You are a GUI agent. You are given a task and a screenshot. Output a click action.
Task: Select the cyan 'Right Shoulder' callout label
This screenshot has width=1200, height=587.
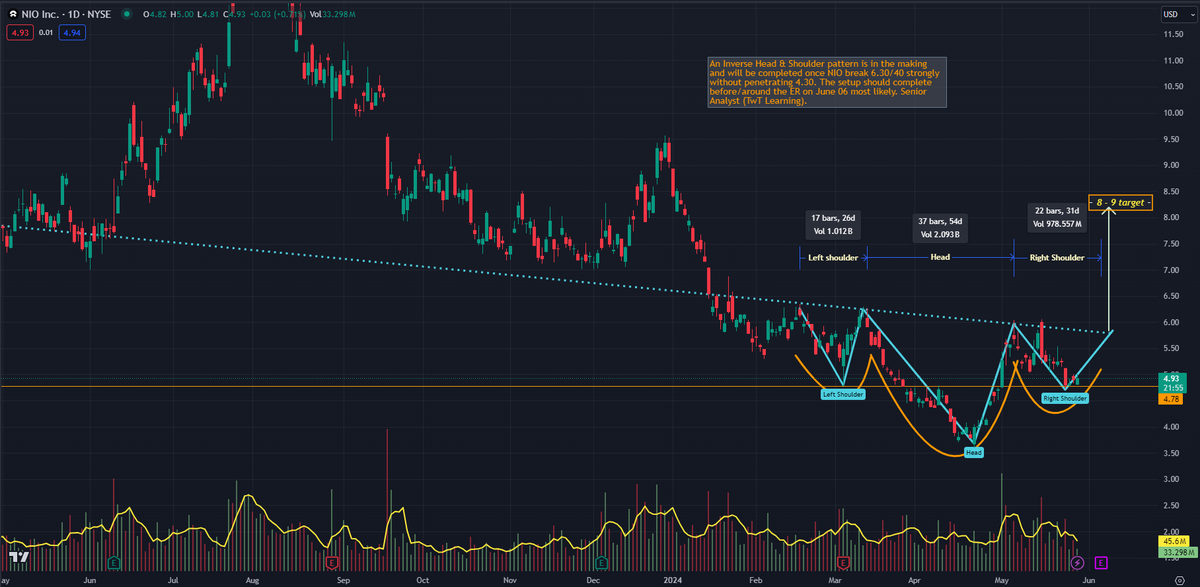[x=1064, y=398]
